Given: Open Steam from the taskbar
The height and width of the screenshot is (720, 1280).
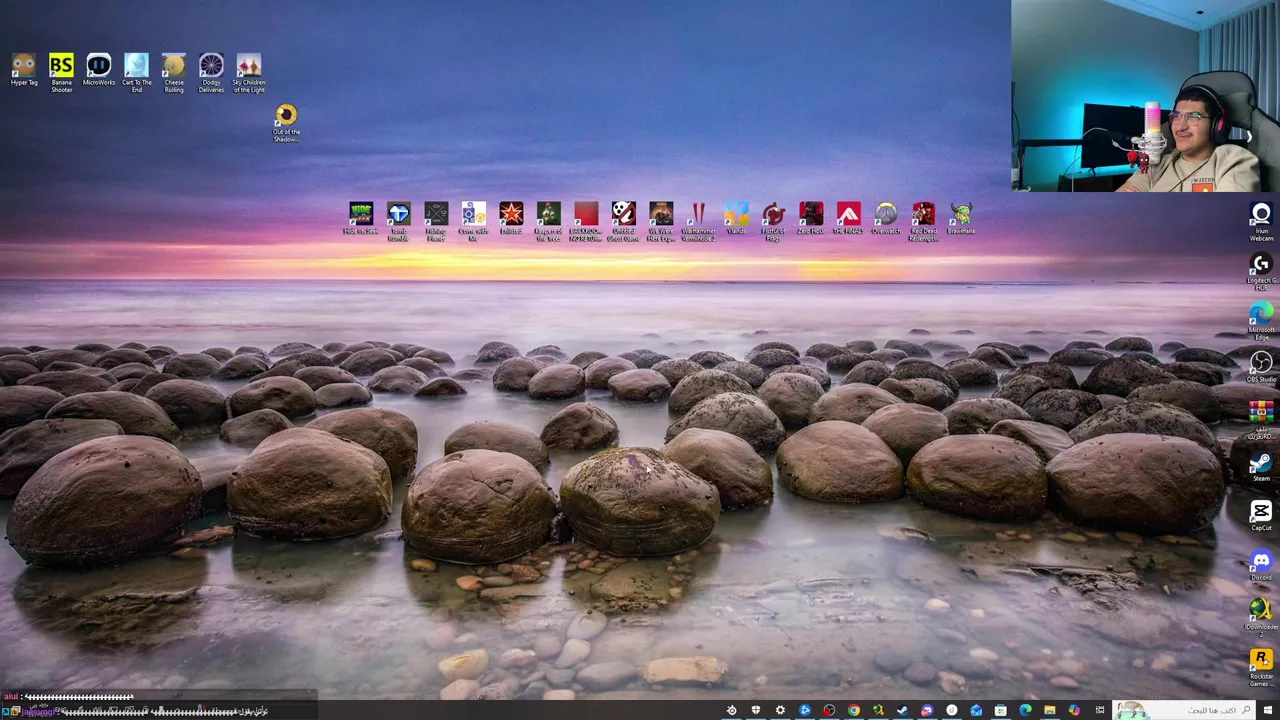Looking at the screenshot, I should pyautogui.click(x=902, y=710).
